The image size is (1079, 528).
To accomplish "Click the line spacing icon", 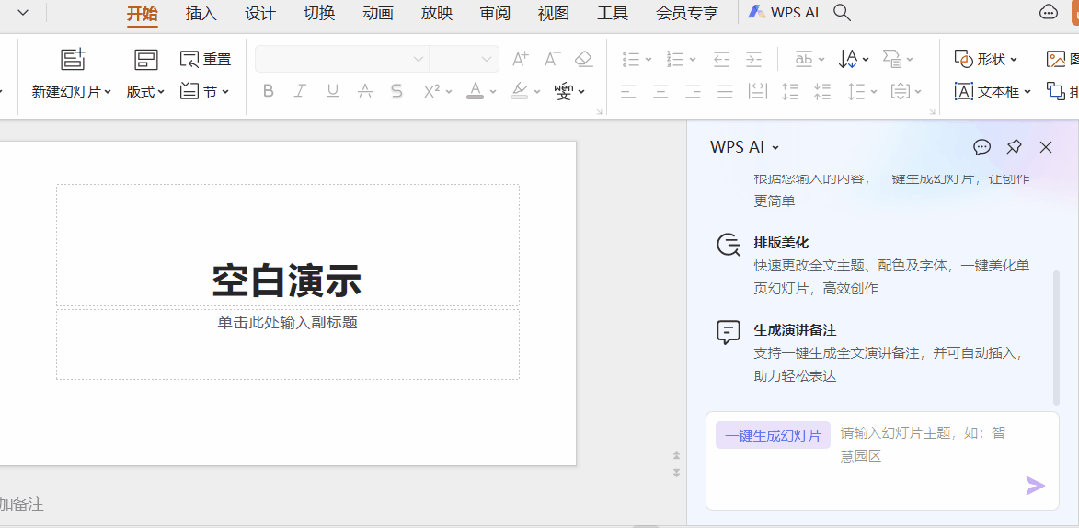I will click(857, 91).
